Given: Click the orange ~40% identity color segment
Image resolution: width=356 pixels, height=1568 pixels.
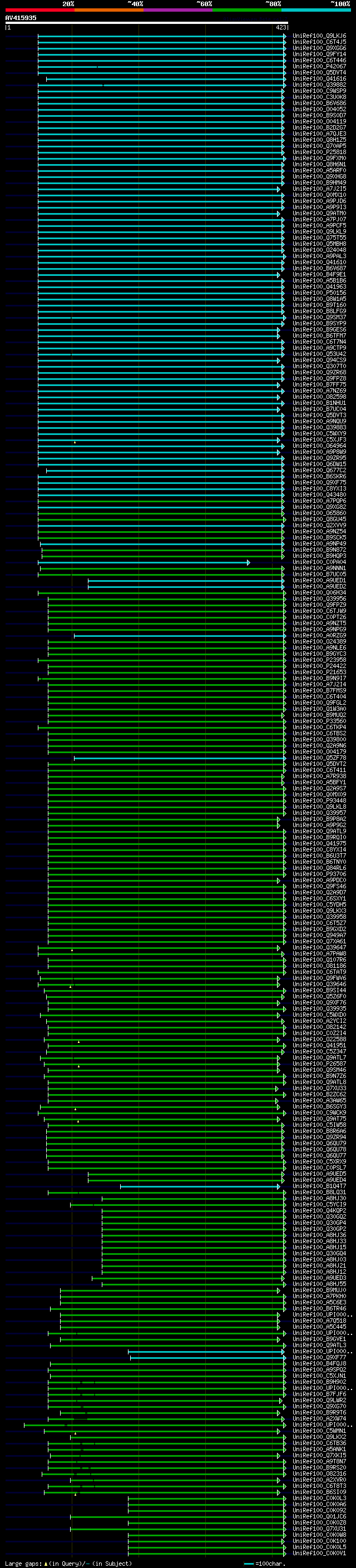Looking at the screenshot, I should [109, 10].
